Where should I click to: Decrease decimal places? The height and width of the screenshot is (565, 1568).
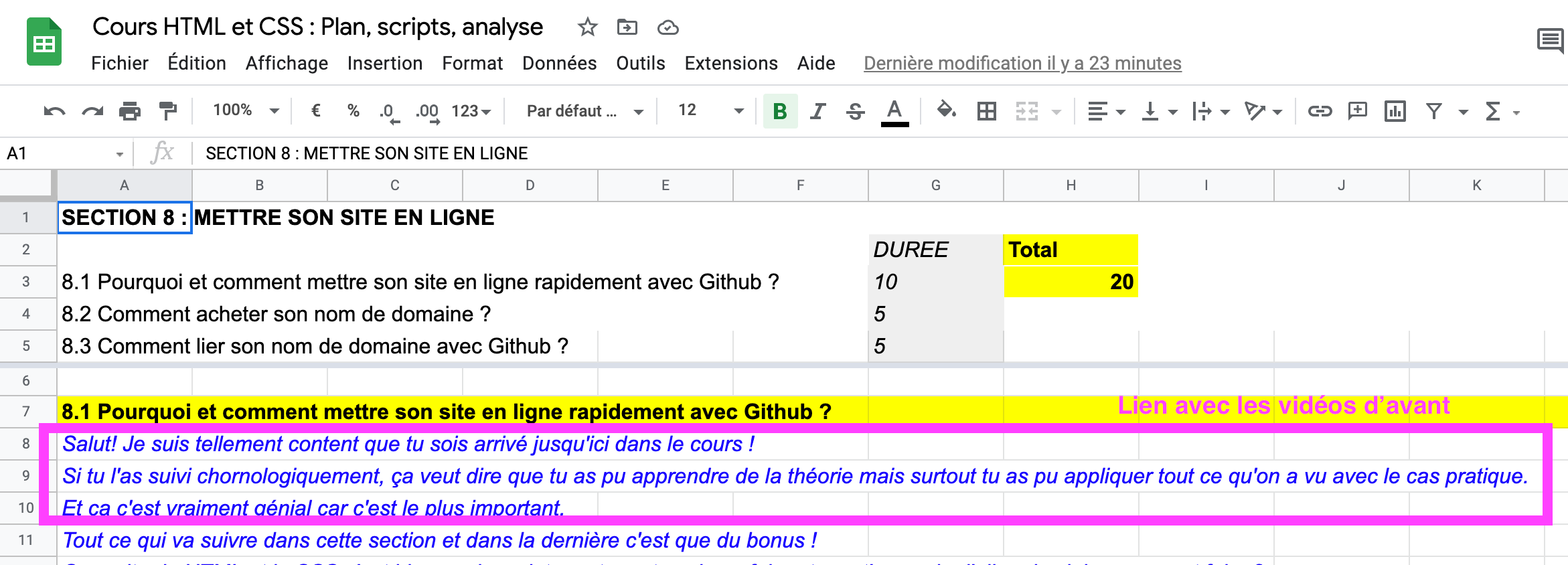point(388,112)
